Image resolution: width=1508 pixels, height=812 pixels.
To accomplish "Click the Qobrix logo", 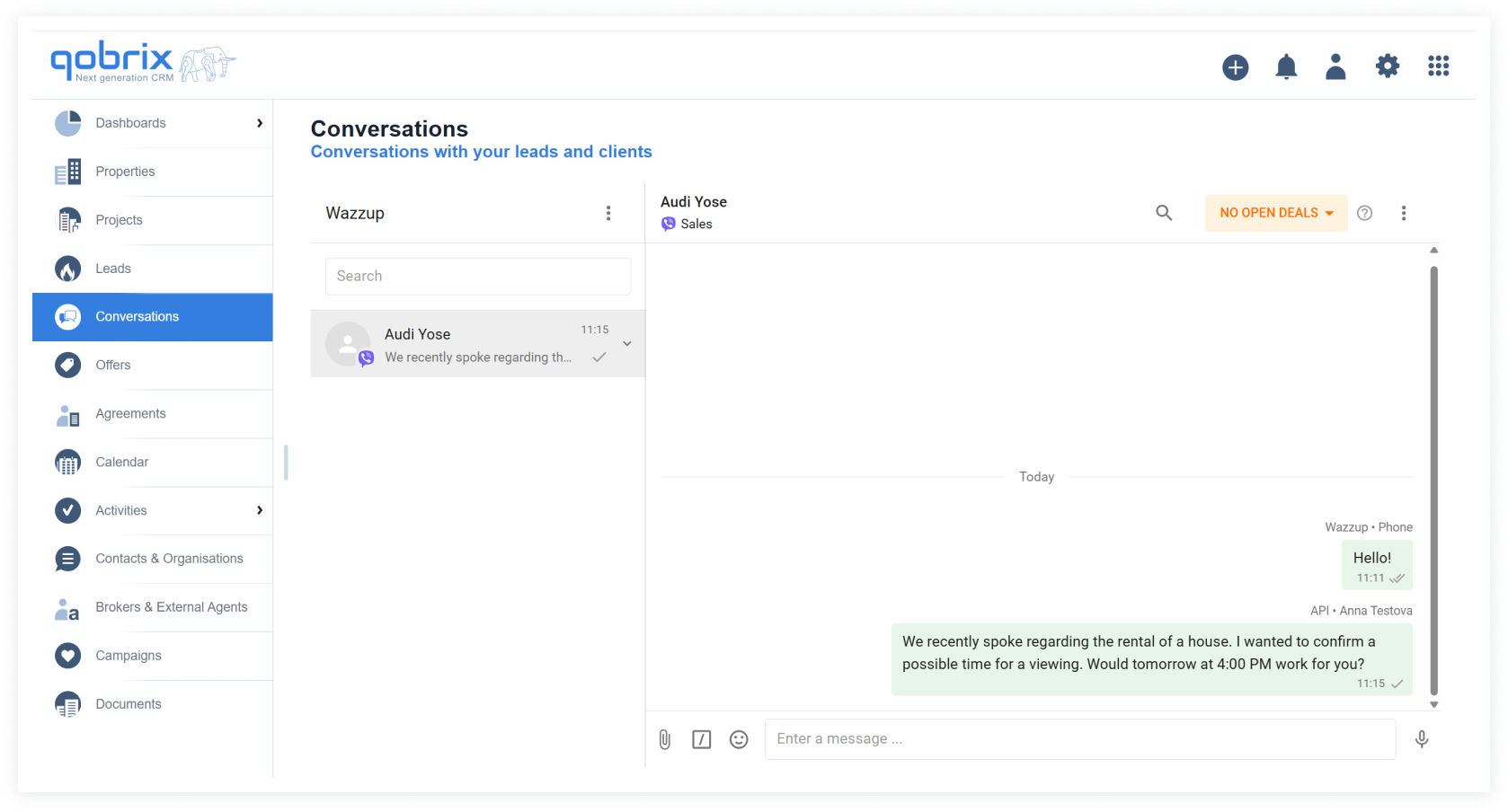I will click(x=143, y=62).
